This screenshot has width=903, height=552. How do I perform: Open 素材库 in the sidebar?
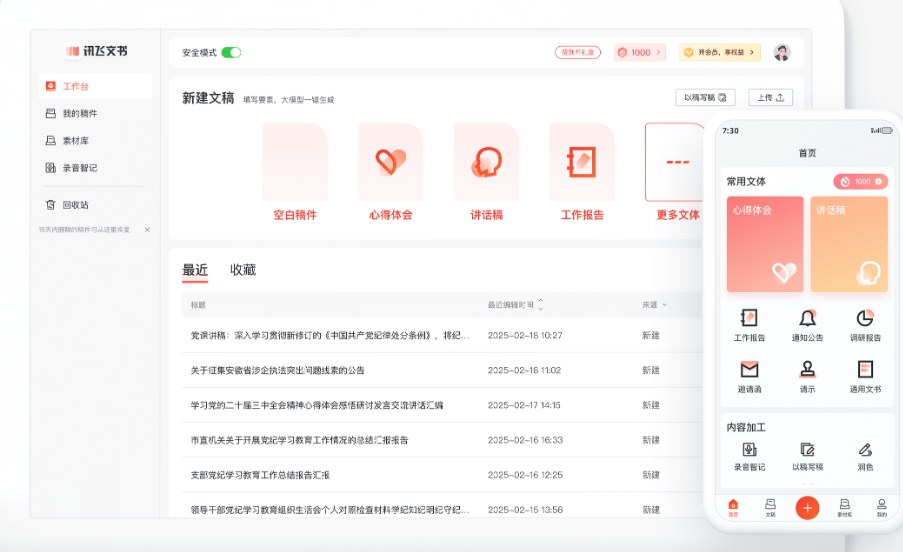67,140
